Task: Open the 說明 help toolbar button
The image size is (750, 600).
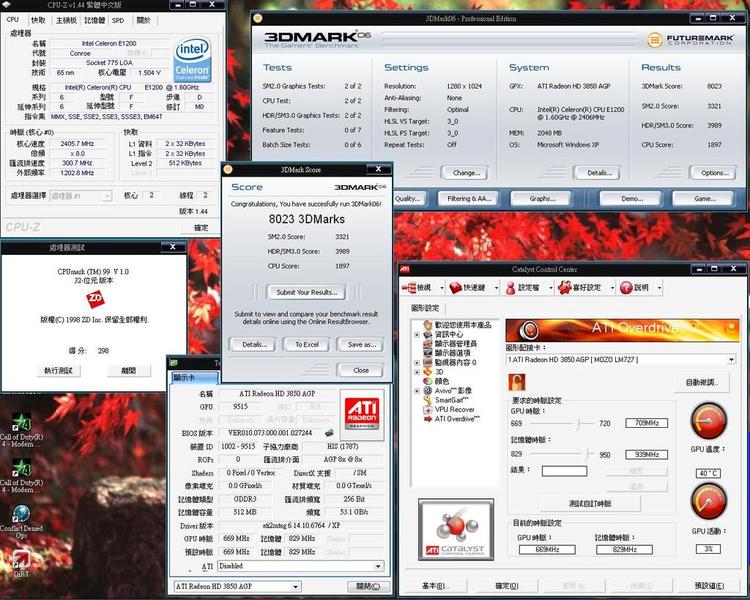Action: 635,288
